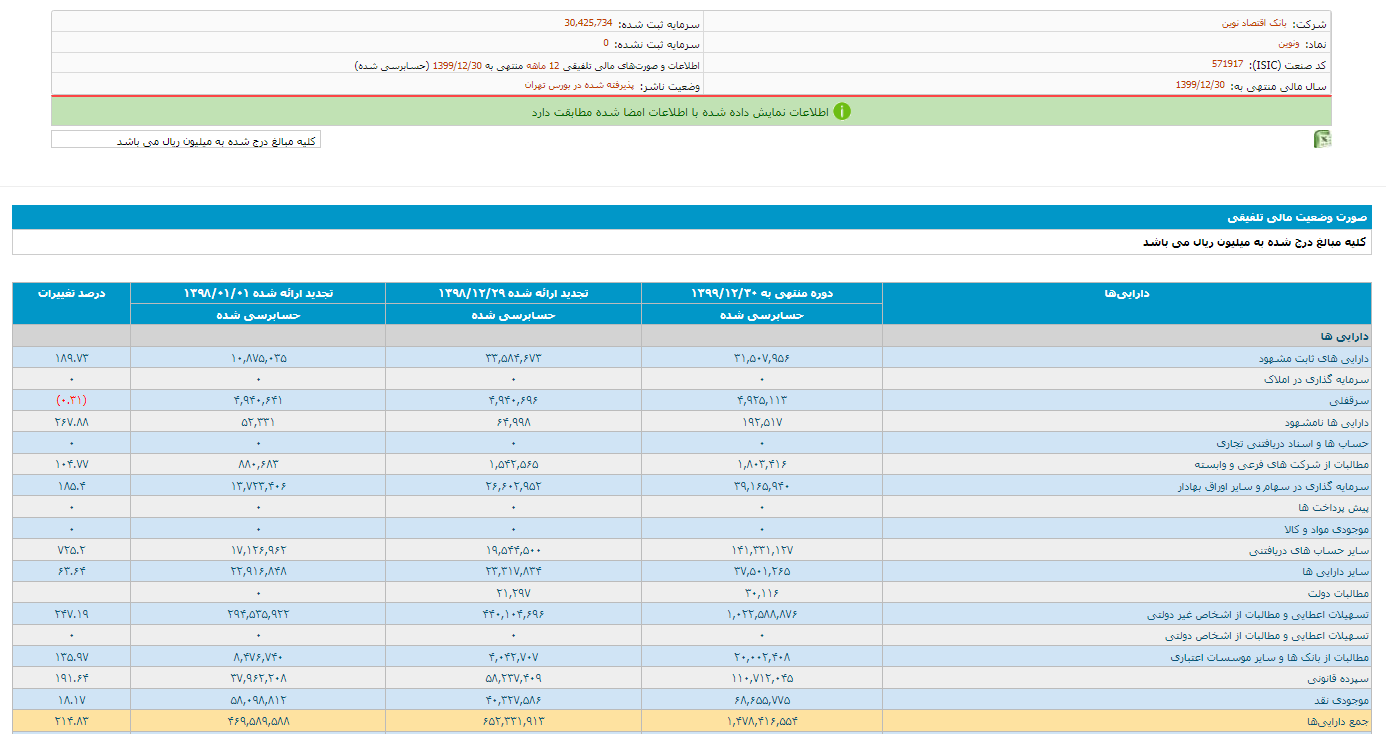The image size is (1386, 734).
Task: Click the fiscal year end date 1399/12/30
Action: [x=1200, y=85]
